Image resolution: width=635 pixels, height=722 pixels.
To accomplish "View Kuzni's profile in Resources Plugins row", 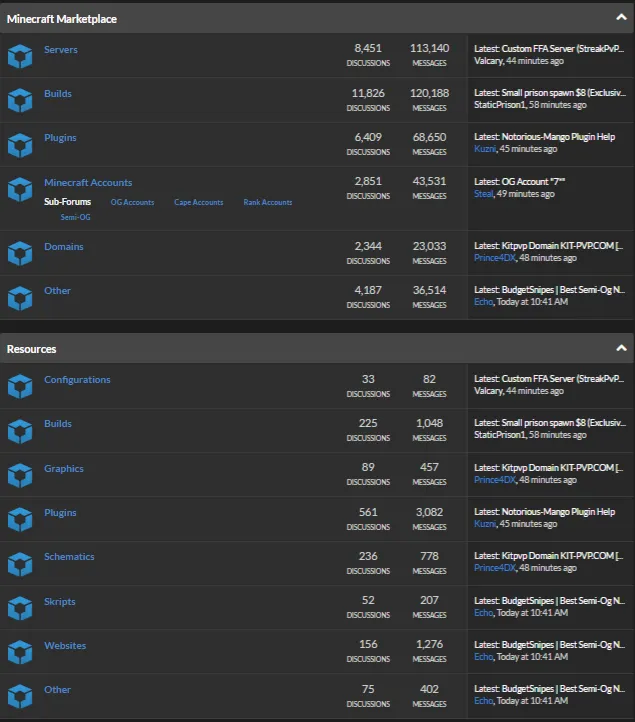I will (485, 524).
